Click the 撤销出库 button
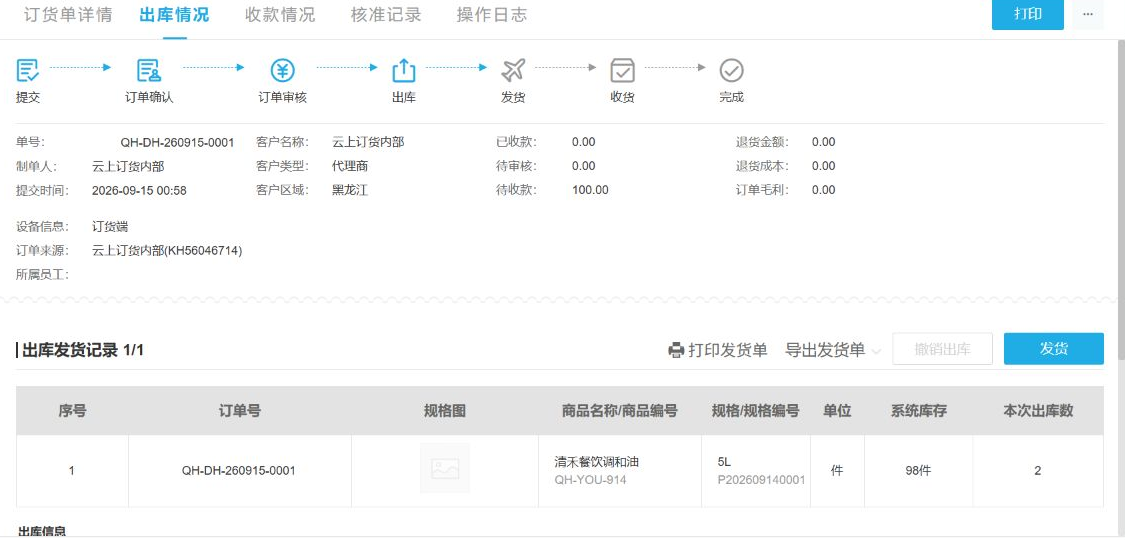This screenshot has height=540, width=1125. coord(942,349)
